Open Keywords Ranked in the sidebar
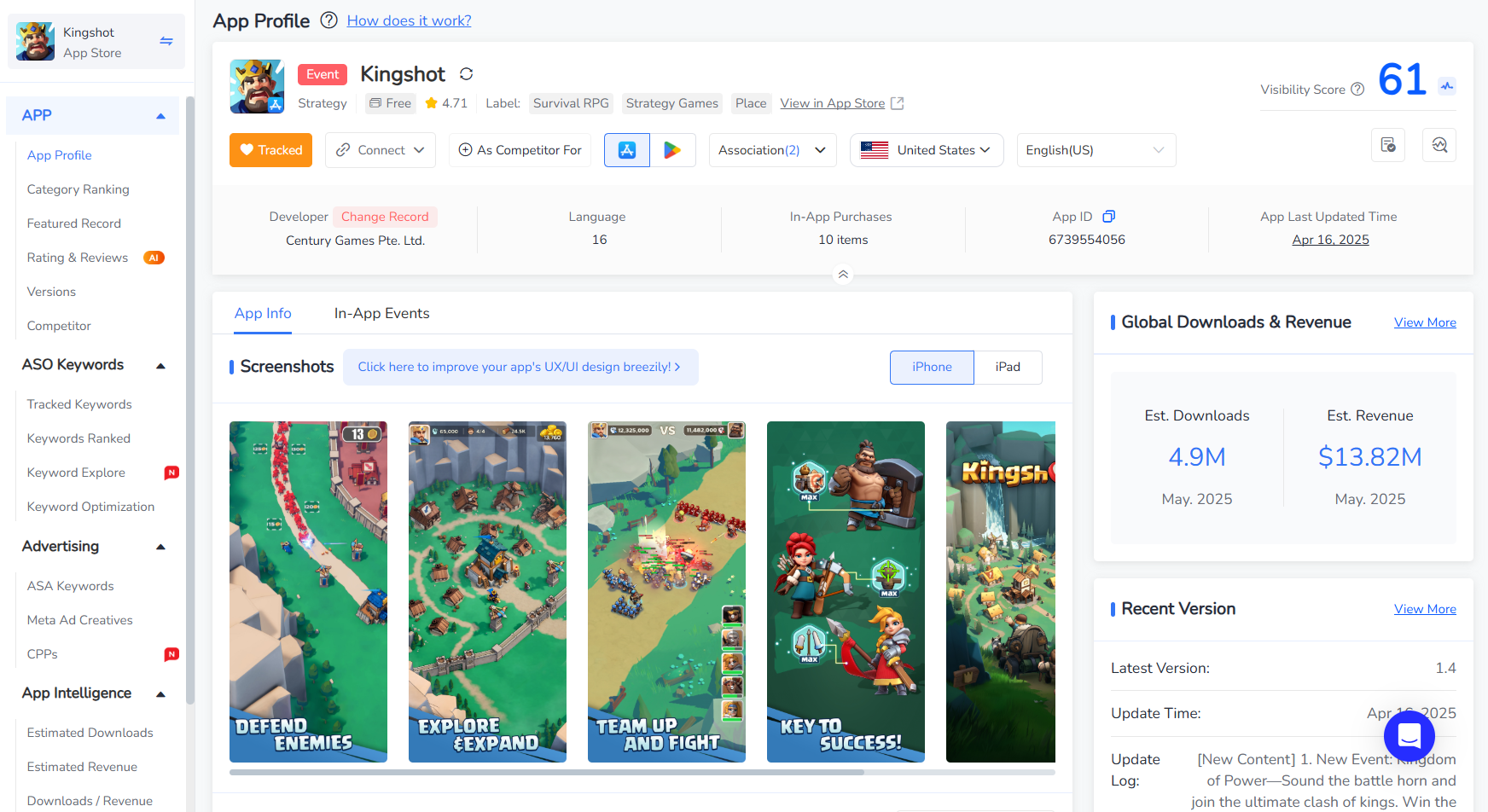Viewport: 1488px width, 812px height. coord(78,438)
